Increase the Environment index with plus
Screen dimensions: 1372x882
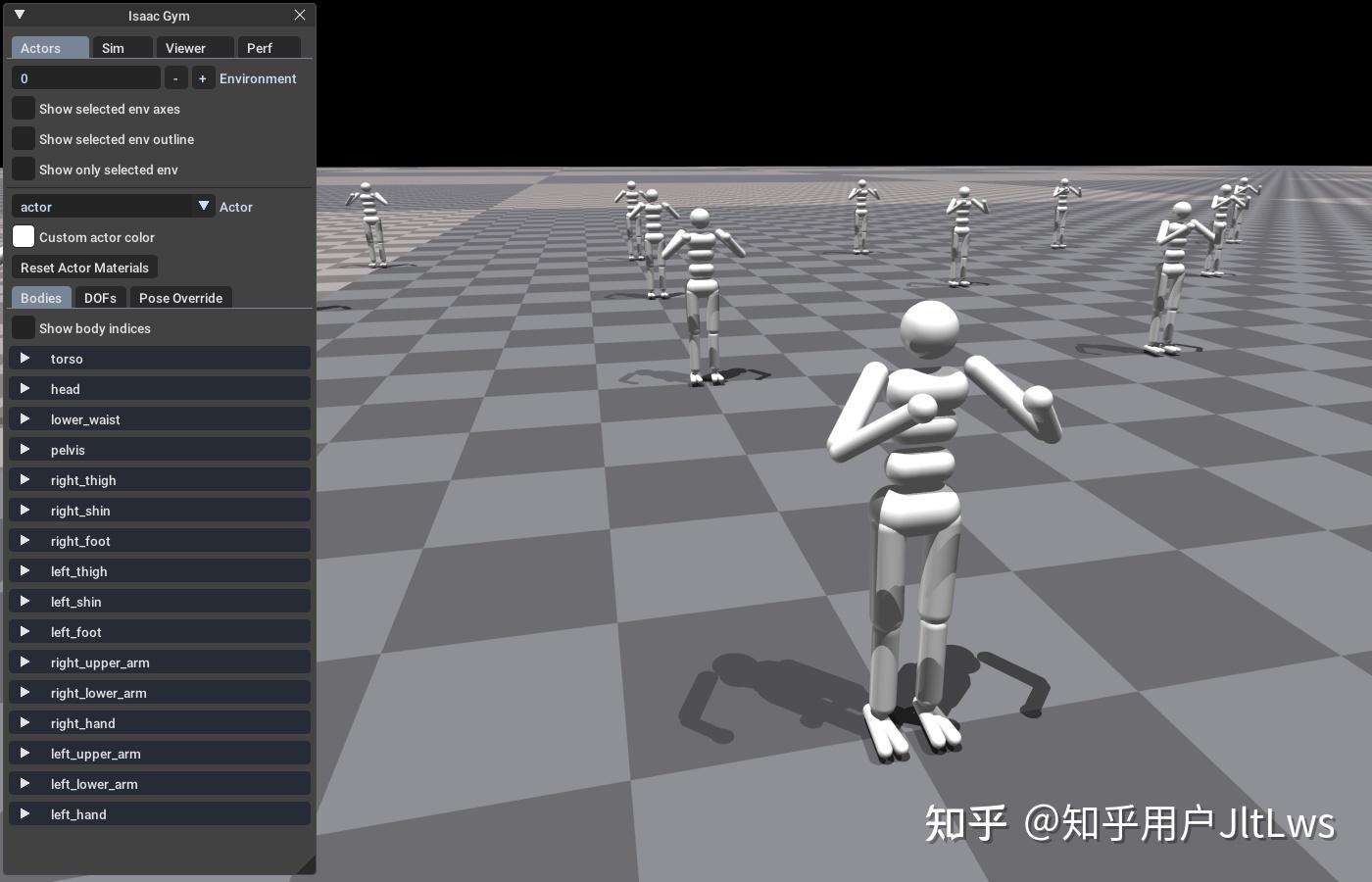(x=202, y=78)
